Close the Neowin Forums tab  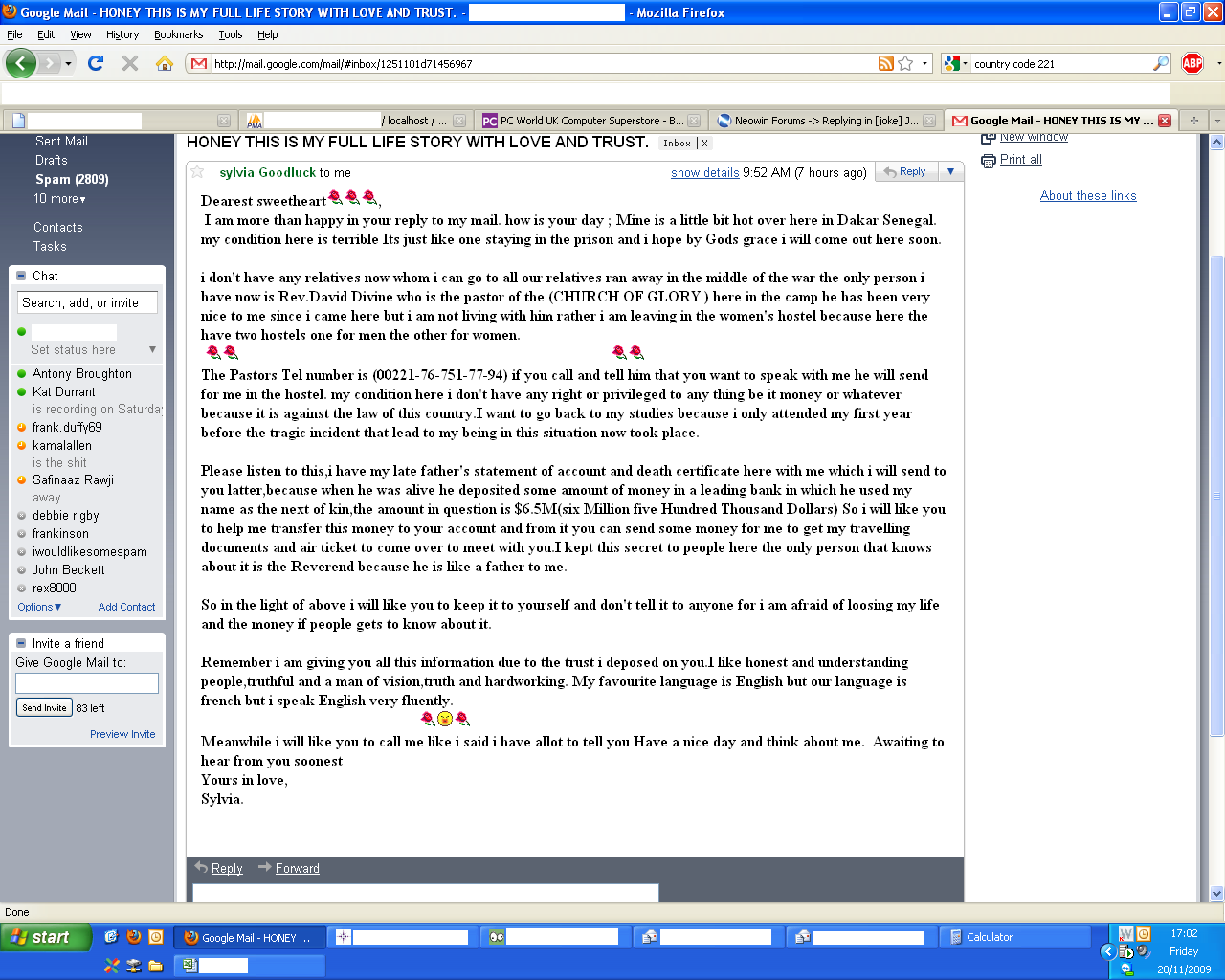[928, 121]
